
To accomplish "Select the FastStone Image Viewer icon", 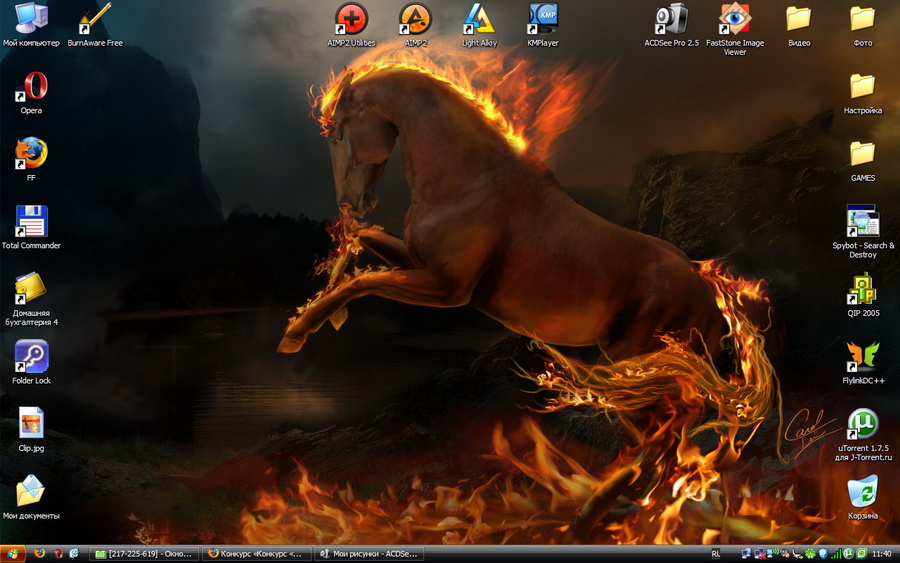I will pyautogui.click(x=735, y=19).
